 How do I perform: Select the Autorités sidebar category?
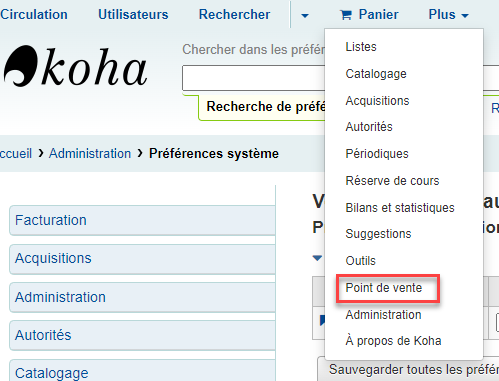(x=142, y=335)
